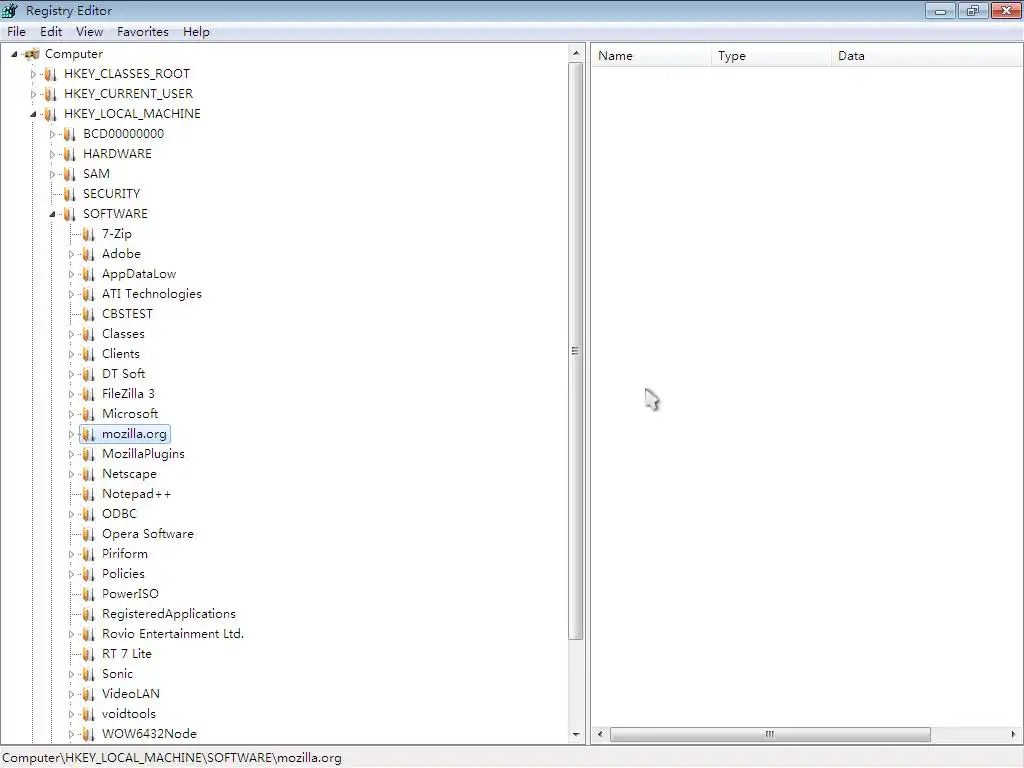This screenshot has height=768, width=1024.
Task: Click the CBSTEST folder icon
Action: point(89,314)
